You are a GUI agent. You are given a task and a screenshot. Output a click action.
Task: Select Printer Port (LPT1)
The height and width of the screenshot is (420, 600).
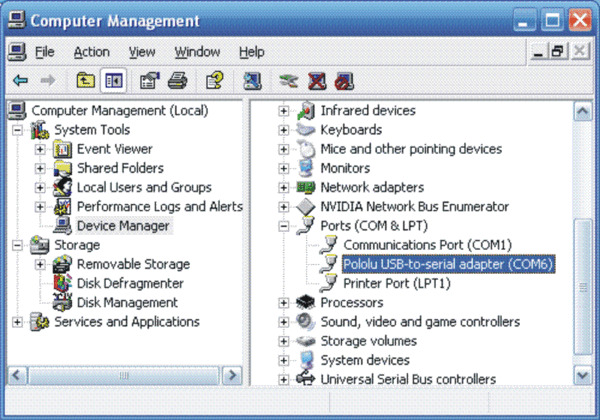397,283
